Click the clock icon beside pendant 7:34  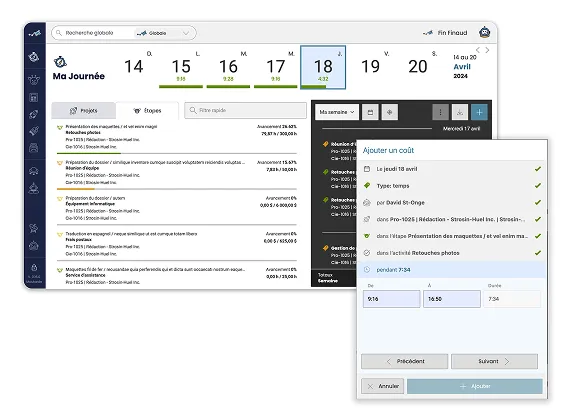[x=367, y=270]
